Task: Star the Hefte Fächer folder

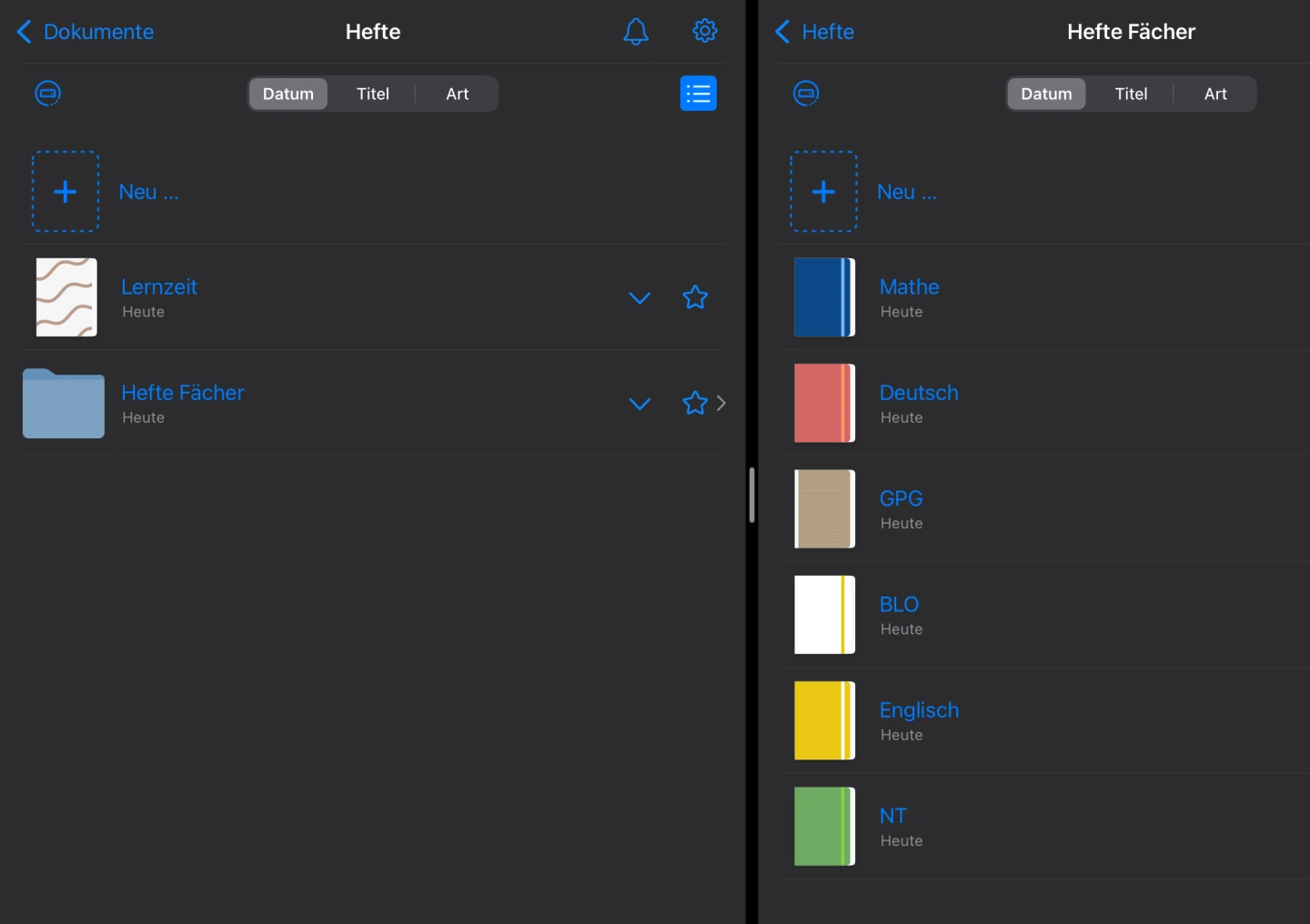Action: [694, 403]
